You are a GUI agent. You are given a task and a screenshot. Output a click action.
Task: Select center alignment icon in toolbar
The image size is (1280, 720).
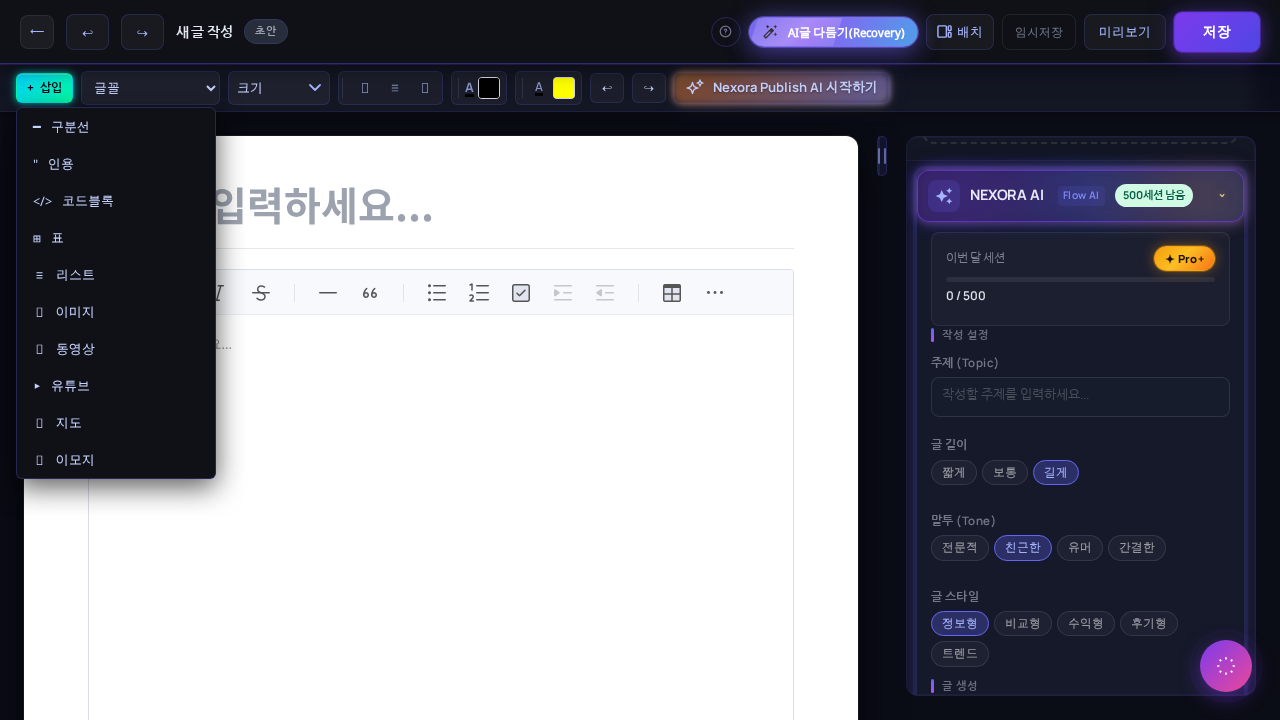395,88
